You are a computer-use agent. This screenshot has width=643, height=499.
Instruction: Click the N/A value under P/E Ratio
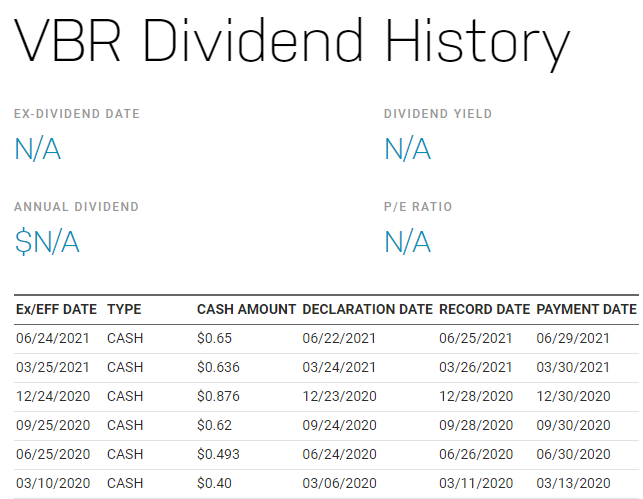[x=408, y=242]
